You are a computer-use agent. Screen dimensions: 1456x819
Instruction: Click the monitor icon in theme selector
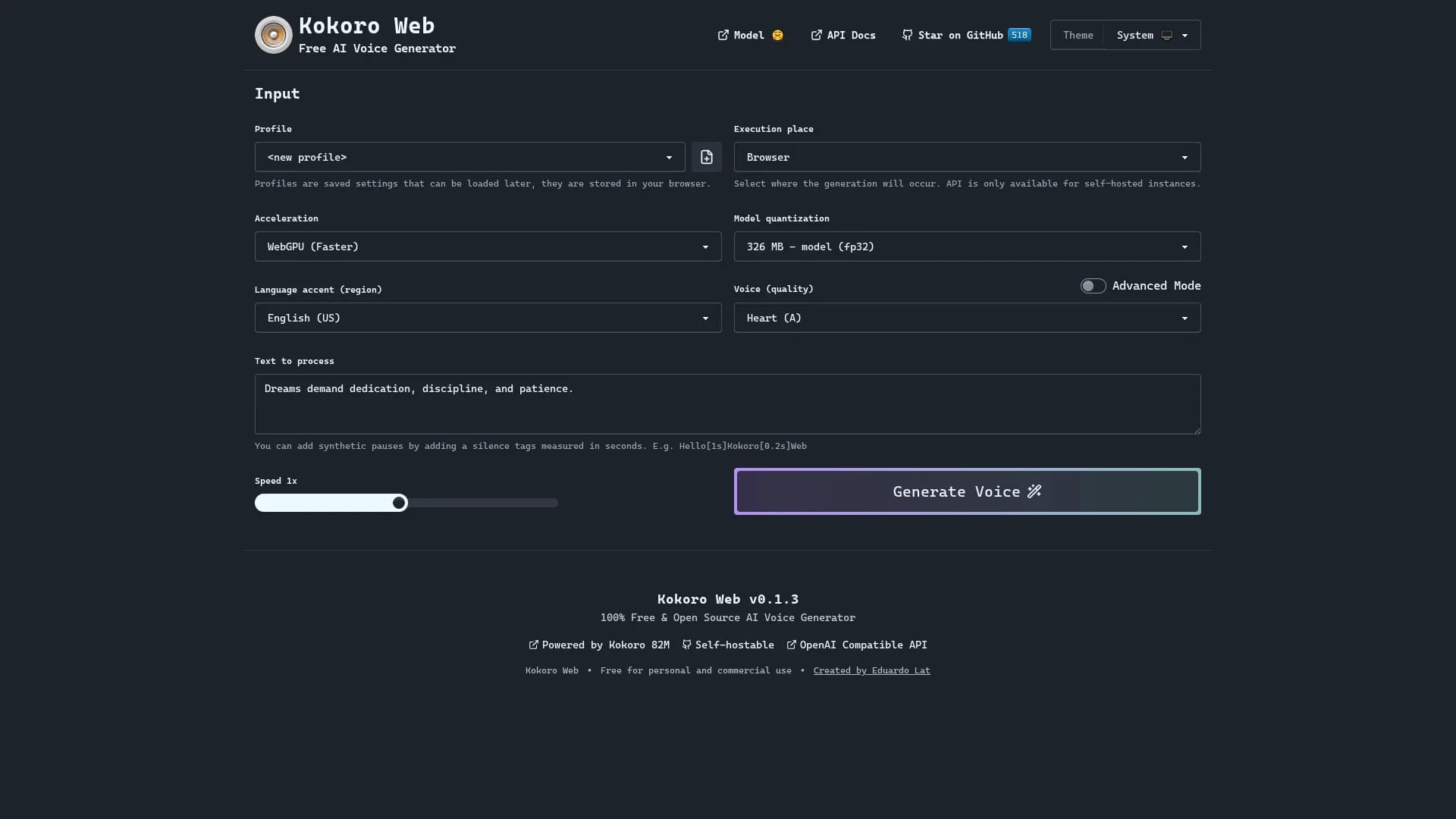1167,35
